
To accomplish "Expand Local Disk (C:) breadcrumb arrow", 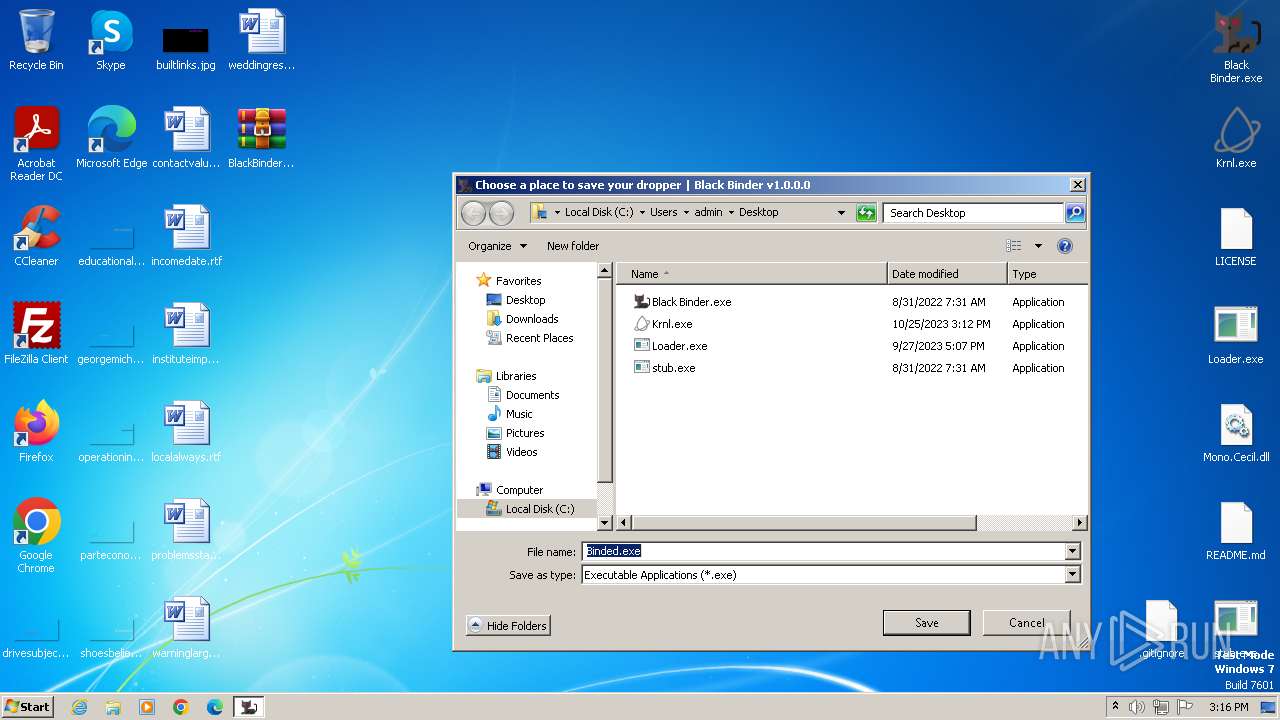I will tap(642, 212).
